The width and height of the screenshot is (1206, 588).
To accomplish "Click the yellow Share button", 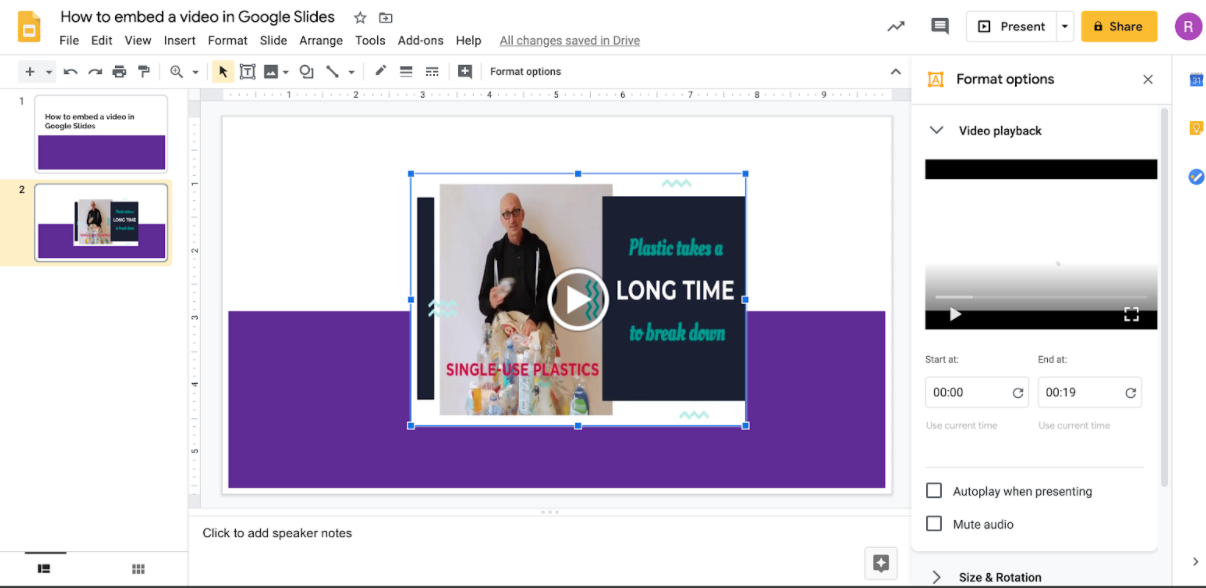I will (1118, 27).
